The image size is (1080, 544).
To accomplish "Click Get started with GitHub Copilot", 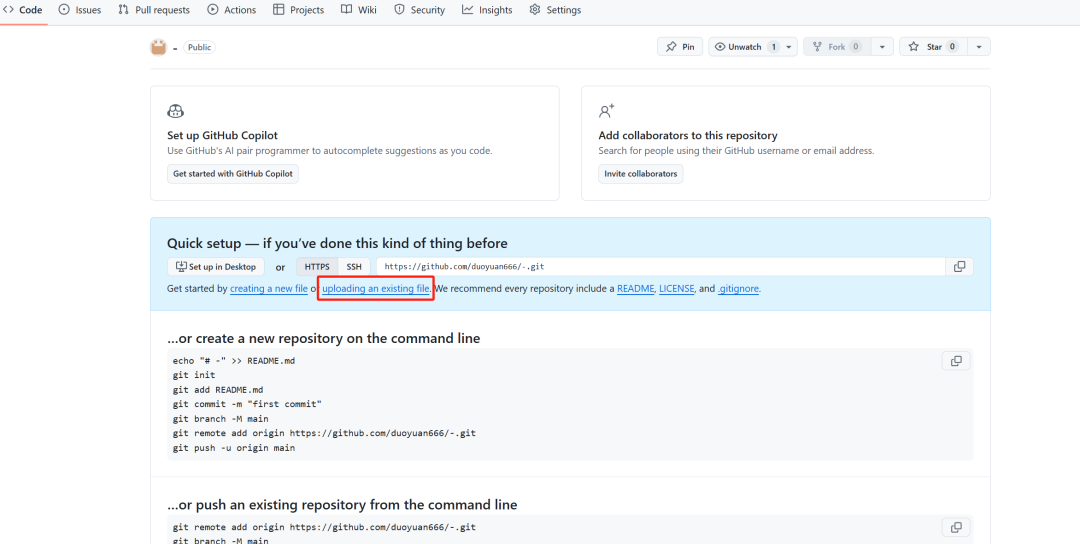I will point(233,174).
